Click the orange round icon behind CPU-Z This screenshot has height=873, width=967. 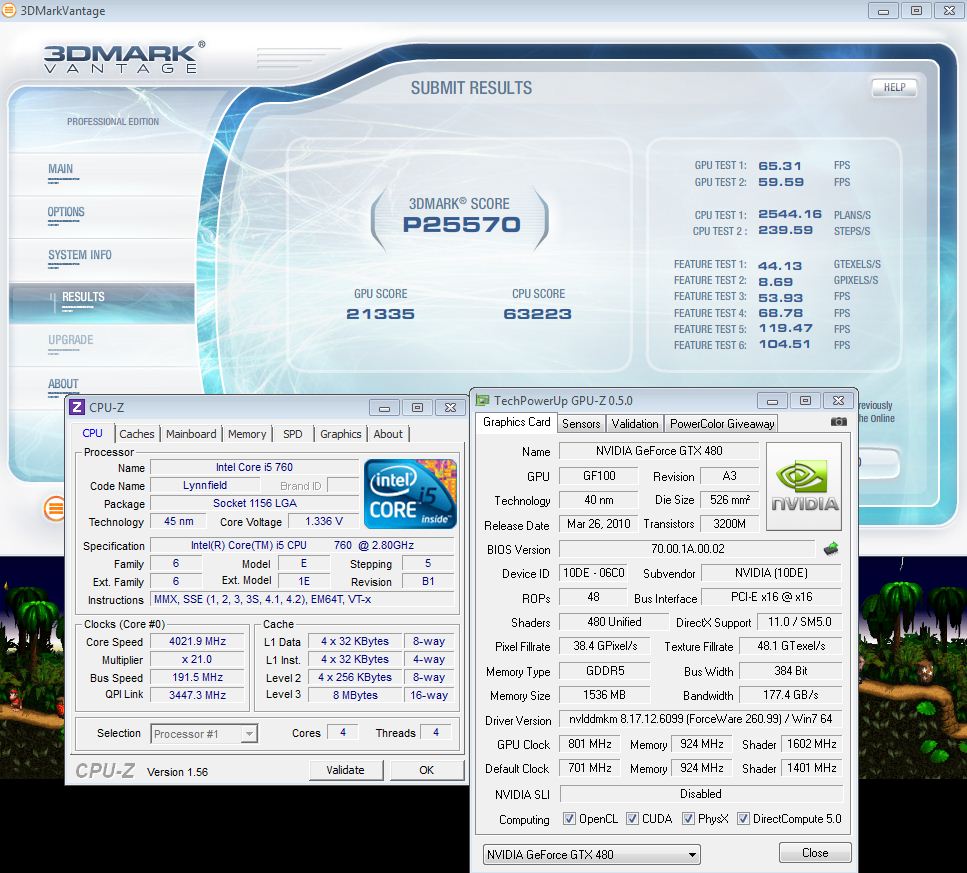pyautogui.click(x=55, y=509)
